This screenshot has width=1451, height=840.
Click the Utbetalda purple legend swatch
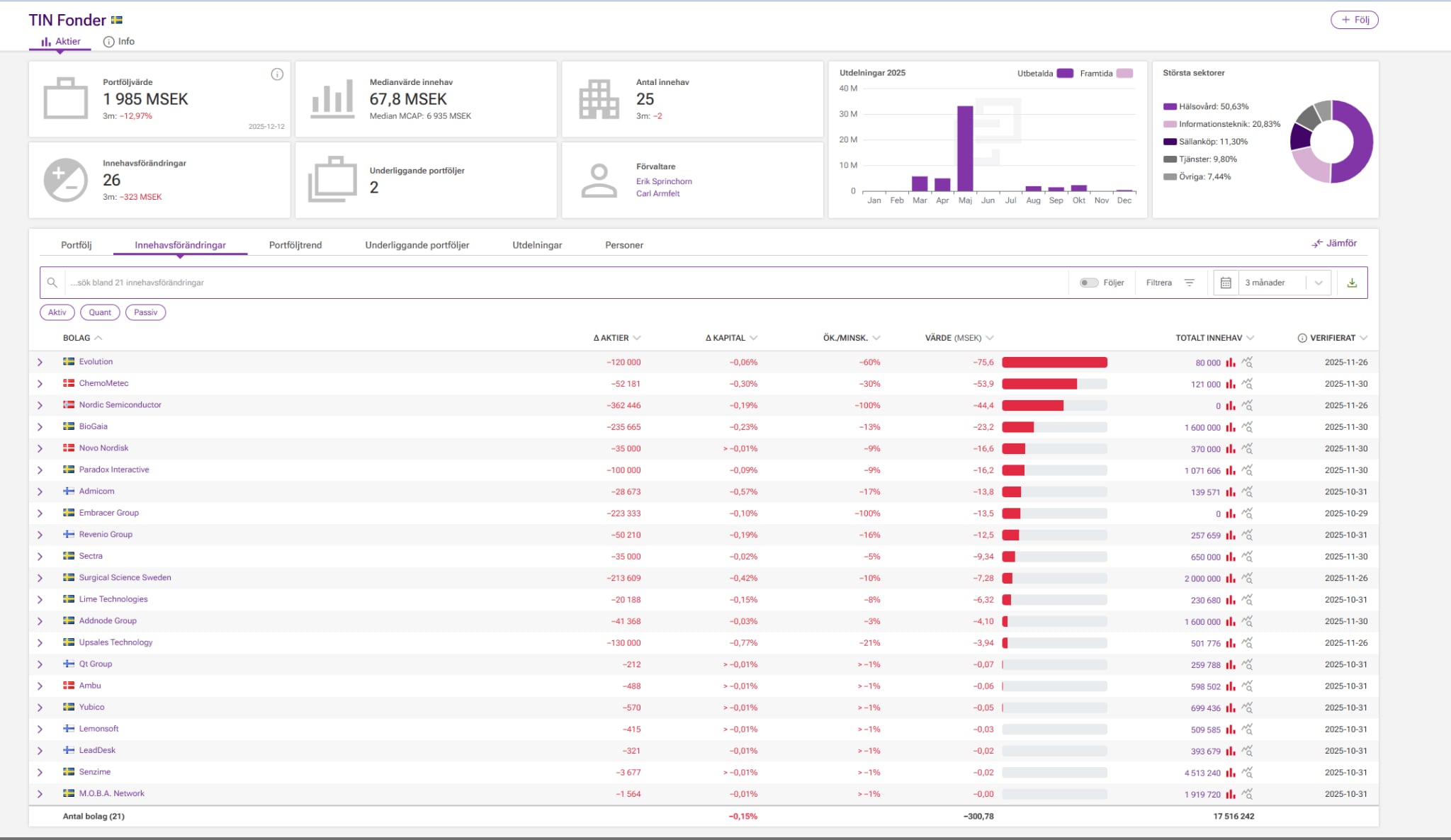pyautogui.click(x=1065, y=73)
